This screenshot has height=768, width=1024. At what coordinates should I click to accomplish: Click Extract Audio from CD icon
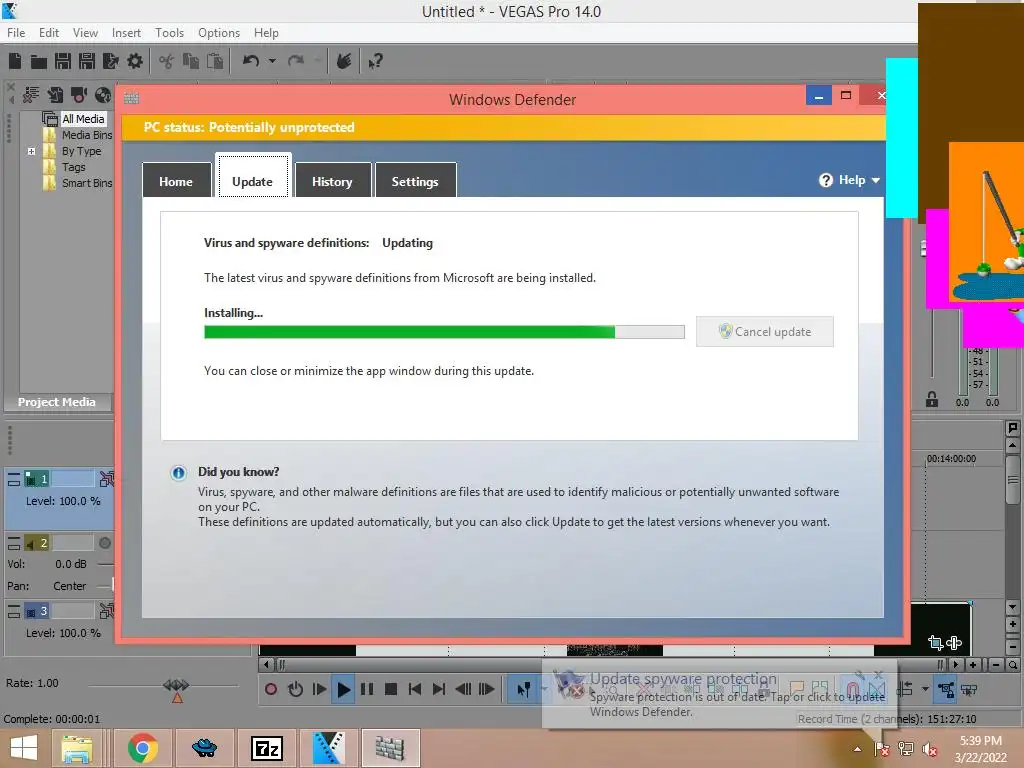[103, 95]
